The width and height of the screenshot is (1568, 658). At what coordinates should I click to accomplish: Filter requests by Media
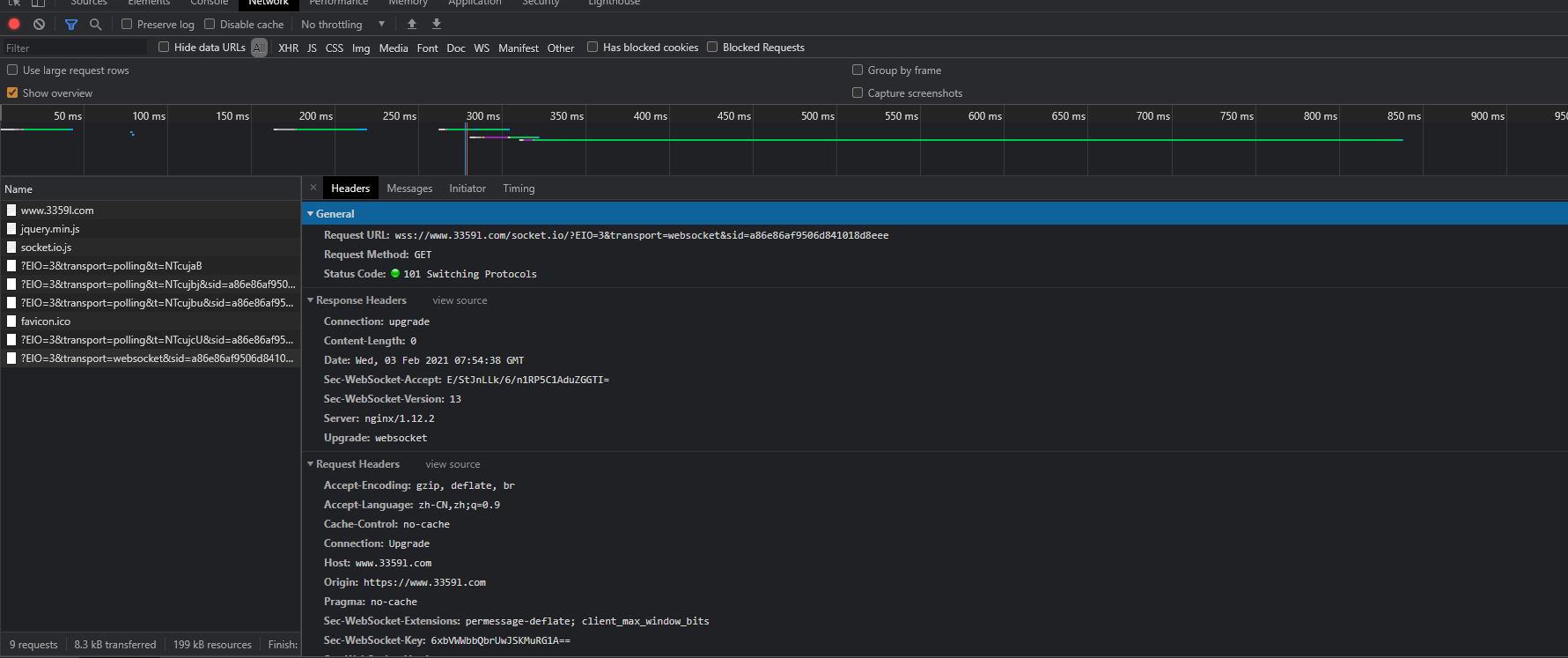pos(394,48)
